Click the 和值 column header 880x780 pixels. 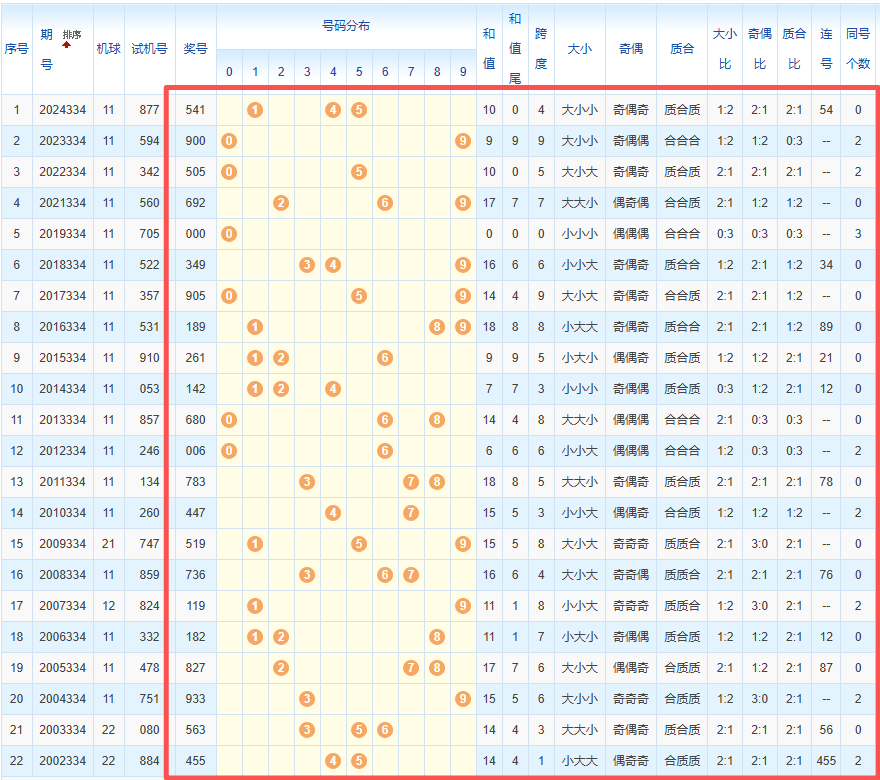488,48
